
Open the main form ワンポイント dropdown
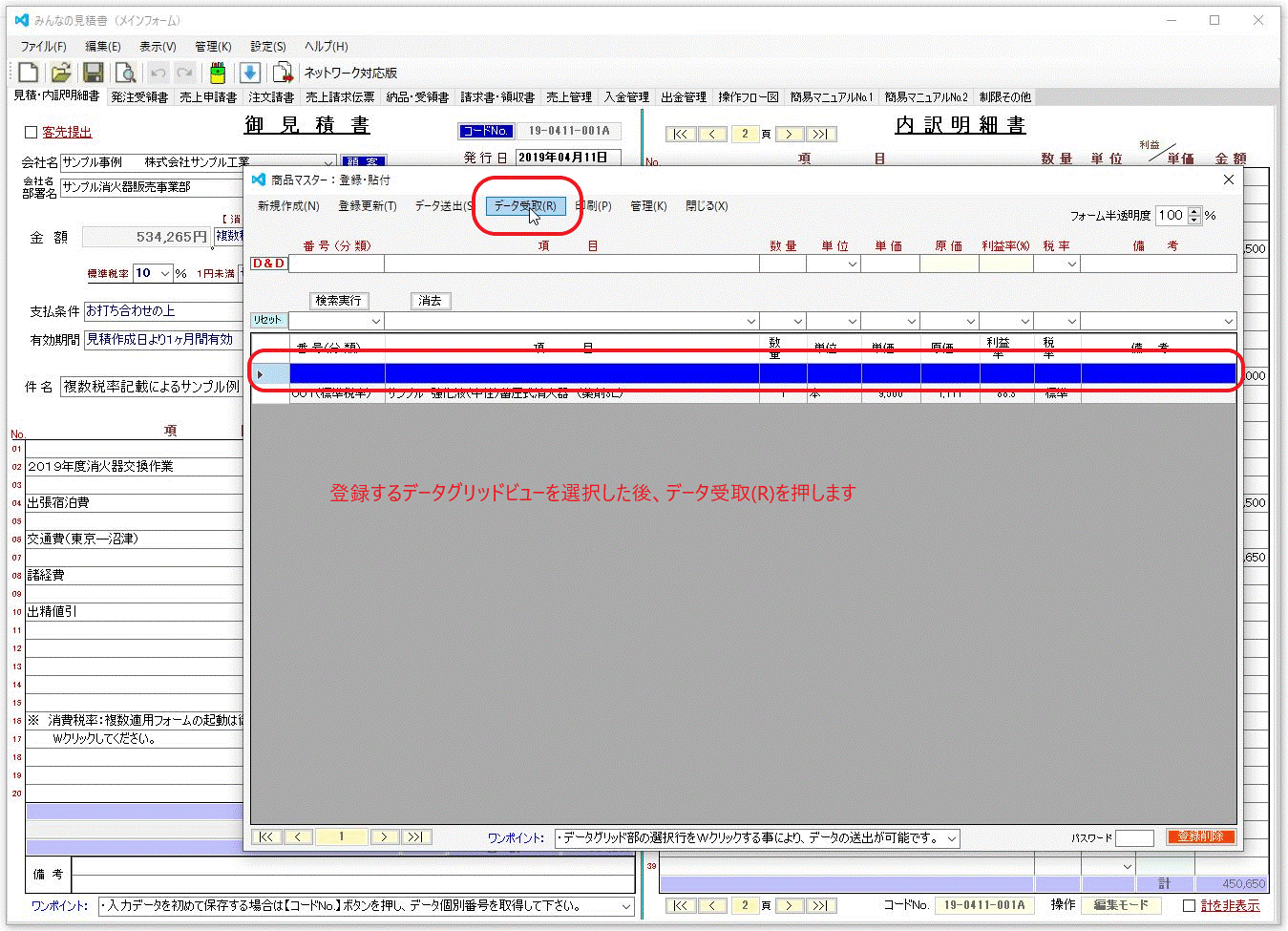click(x=626, y=906)
